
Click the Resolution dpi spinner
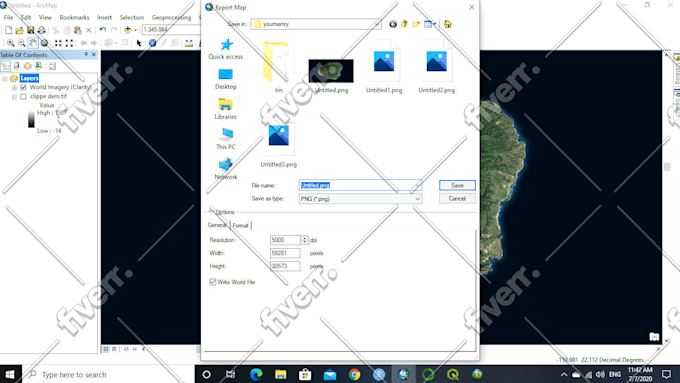tap(304, 240)
